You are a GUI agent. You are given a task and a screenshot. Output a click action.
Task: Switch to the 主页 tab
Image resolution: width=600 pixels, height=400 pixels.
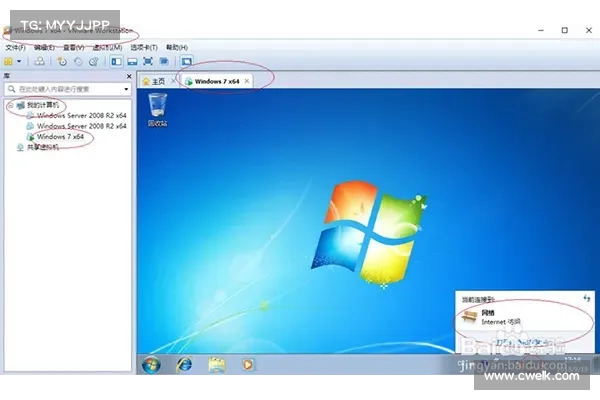click(x=153, y=80)
